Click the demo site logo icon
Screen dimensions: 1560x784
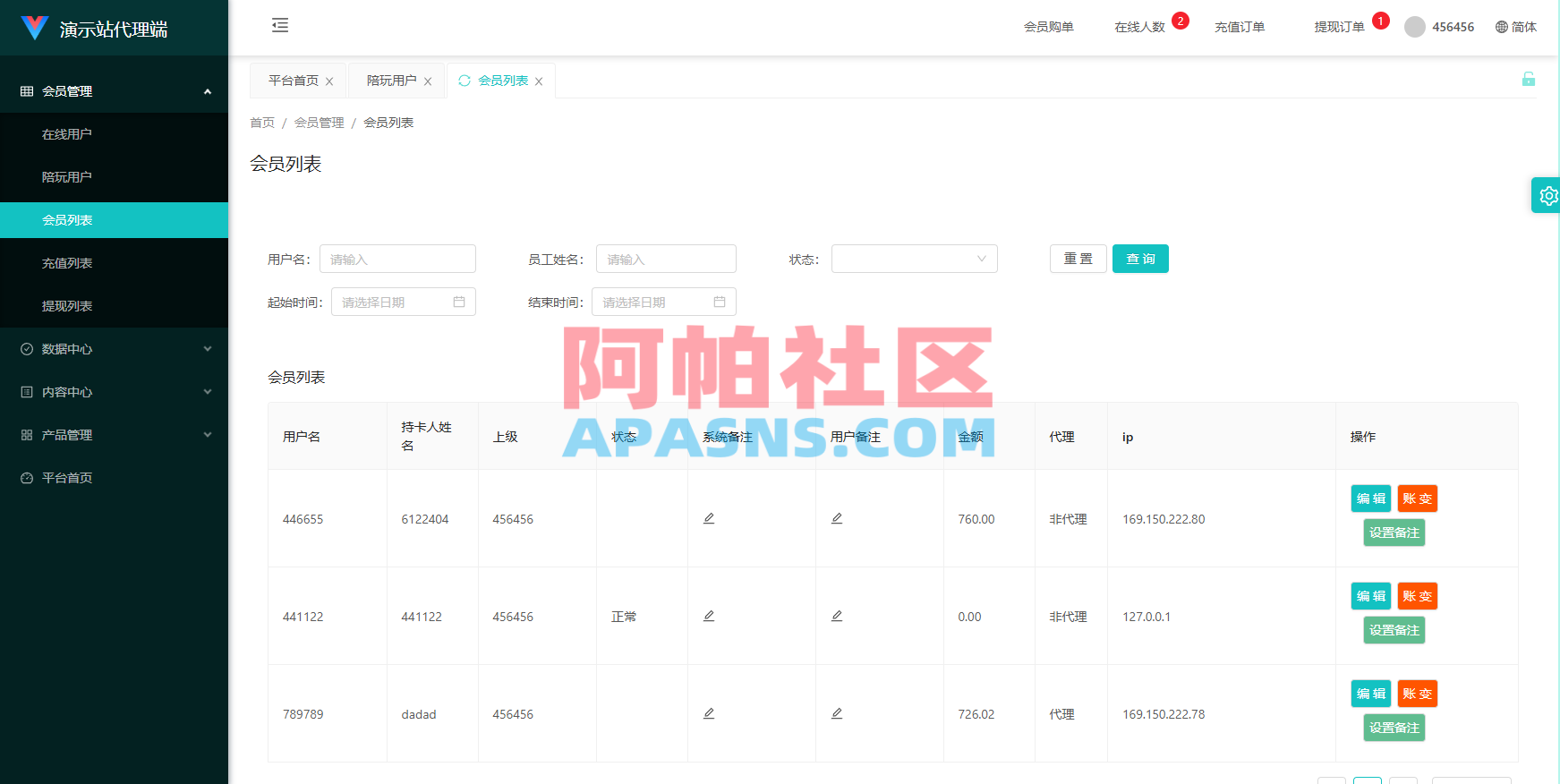35,28
